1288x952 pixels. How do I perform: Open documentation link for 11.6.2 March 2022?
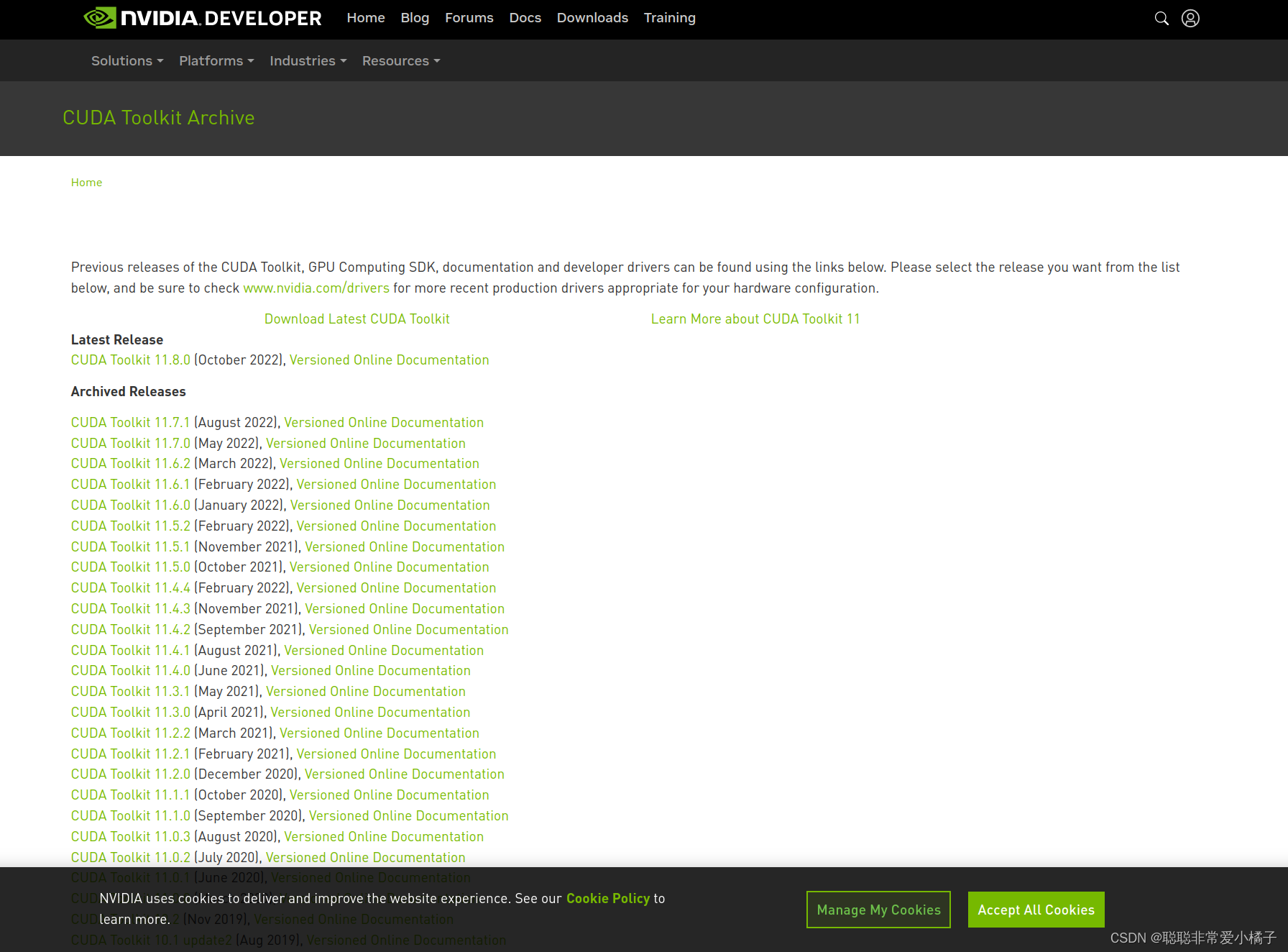379,463
